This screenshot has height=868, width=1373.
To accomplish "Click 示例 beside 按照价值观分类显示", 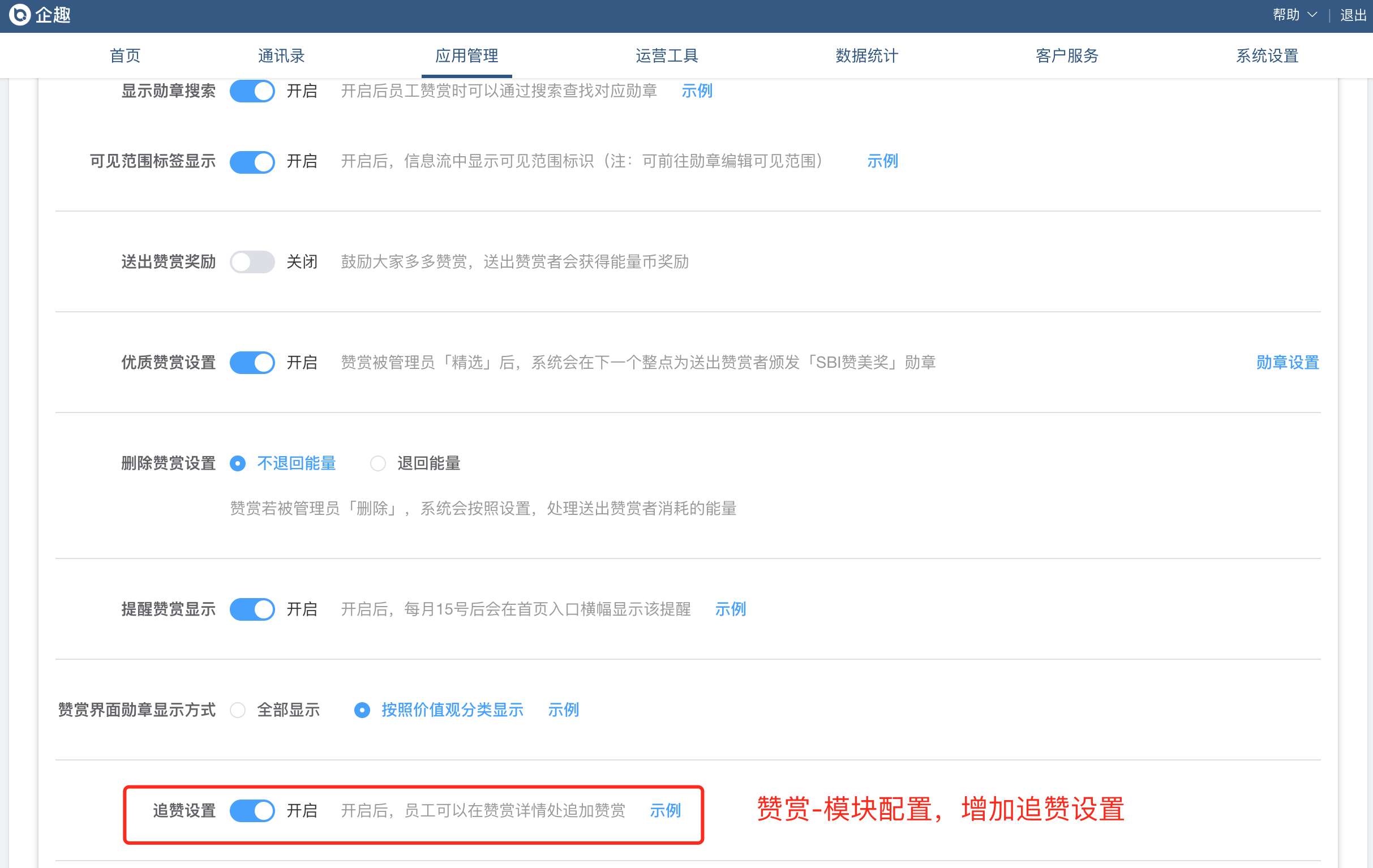I will pyautogui.click(x=563, y=710).
